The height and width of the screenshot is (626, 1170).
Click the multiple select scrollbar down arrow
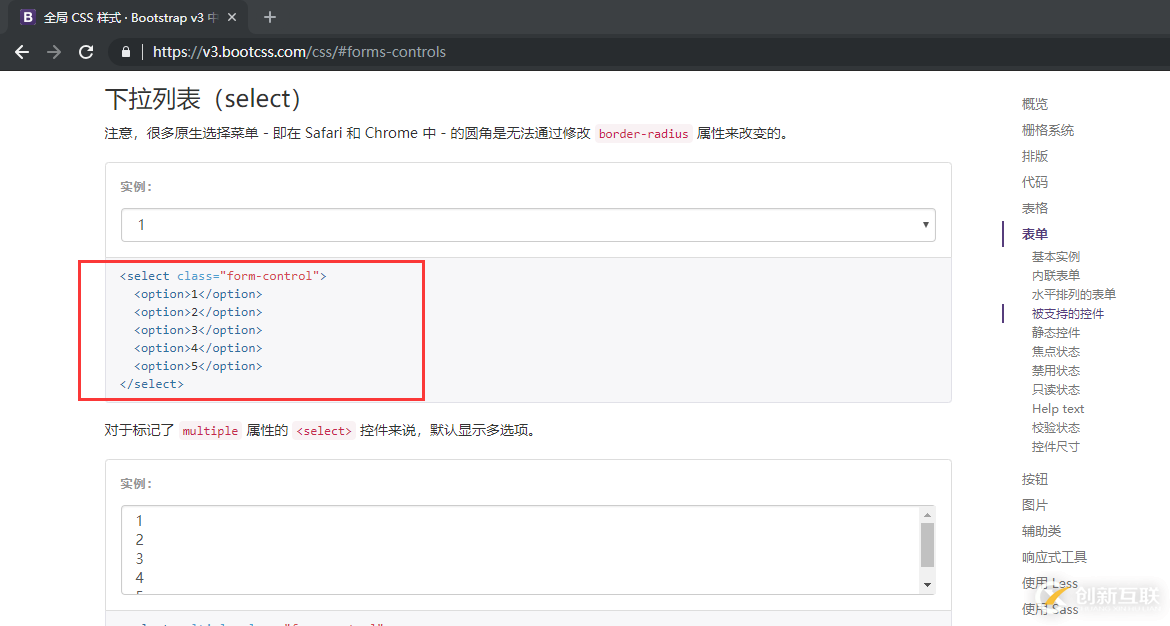pyautogui.click(x=926, y=583)
